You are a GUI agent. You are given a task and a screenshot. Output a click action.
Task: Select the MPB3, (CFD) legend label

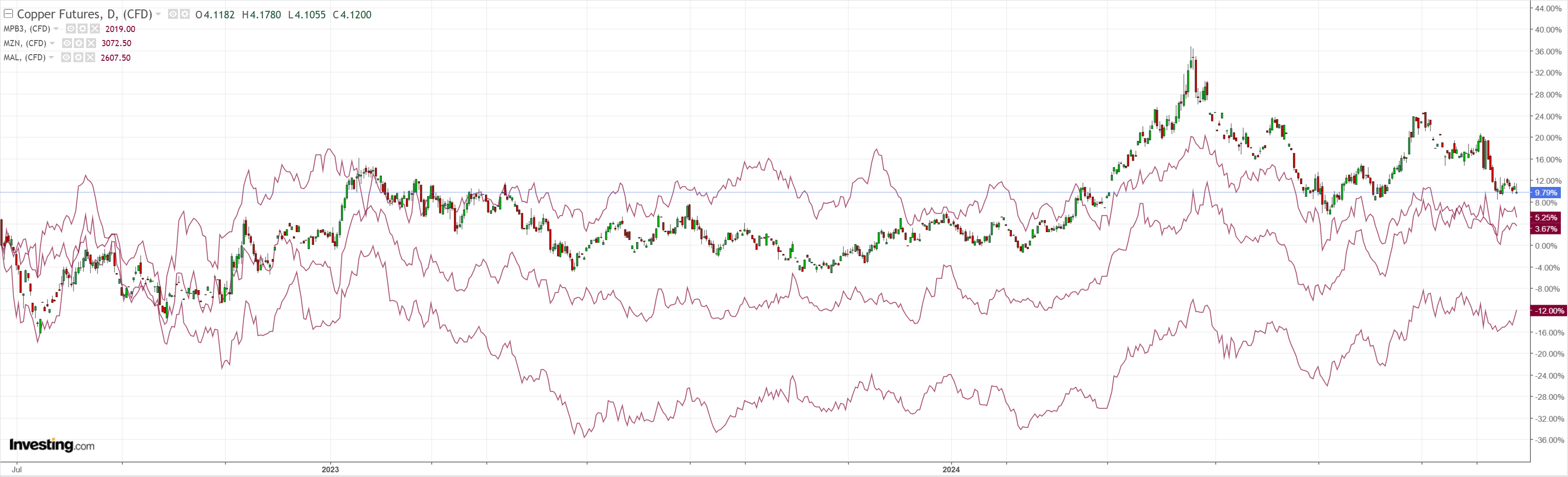(x=27, y=29)
